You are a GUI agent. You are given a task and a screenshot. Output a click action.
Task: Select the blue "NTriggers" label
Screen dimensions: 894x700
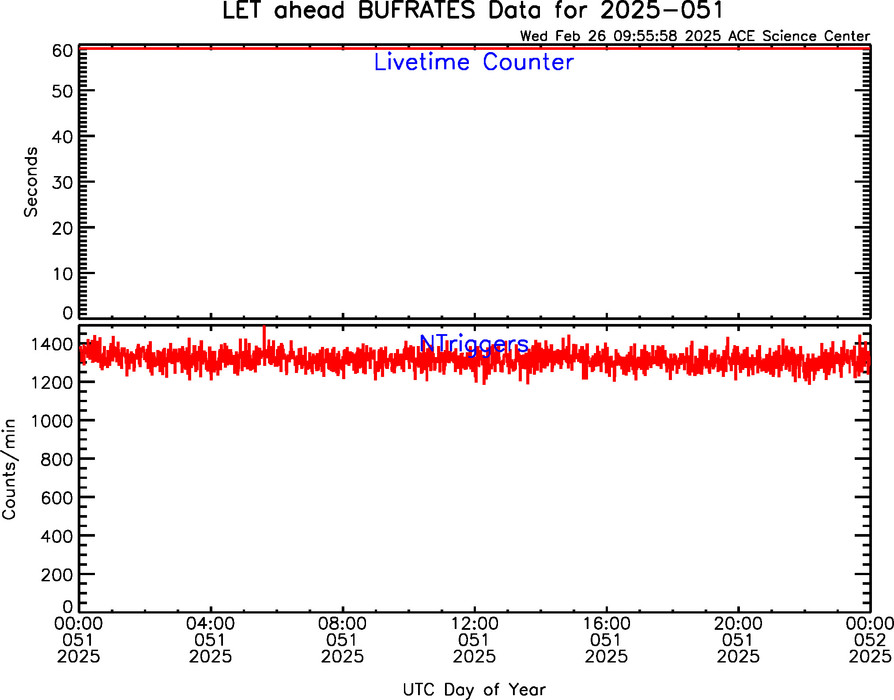click(474, 344)
